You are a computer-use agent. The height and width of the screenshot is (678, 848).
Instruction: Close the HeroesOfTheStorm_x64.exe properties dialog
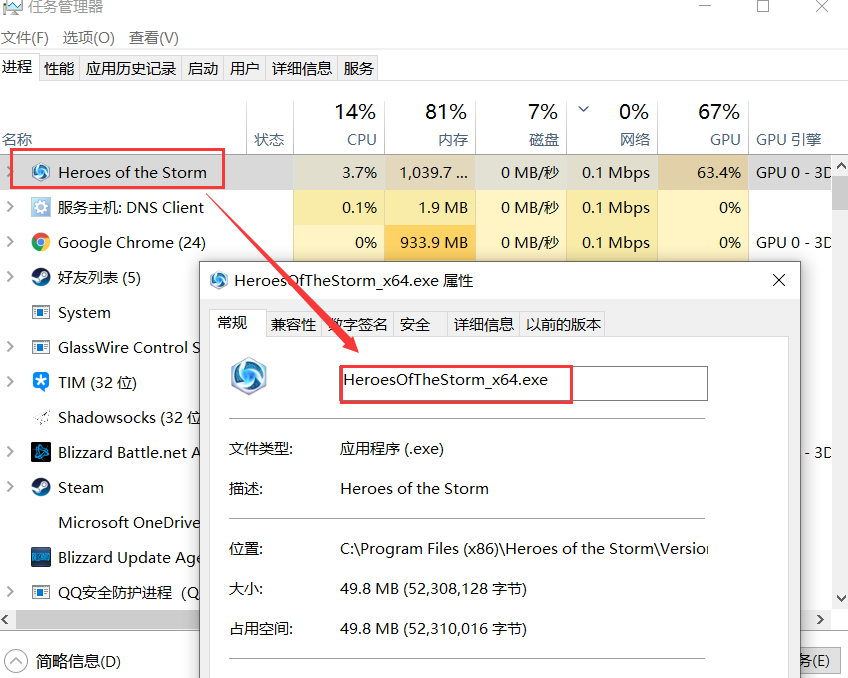point(779,280)
